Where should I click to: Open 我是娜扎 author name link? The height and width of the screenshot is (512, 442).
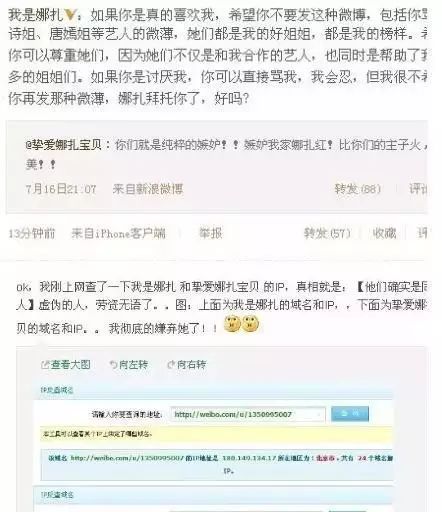[36, 15]
